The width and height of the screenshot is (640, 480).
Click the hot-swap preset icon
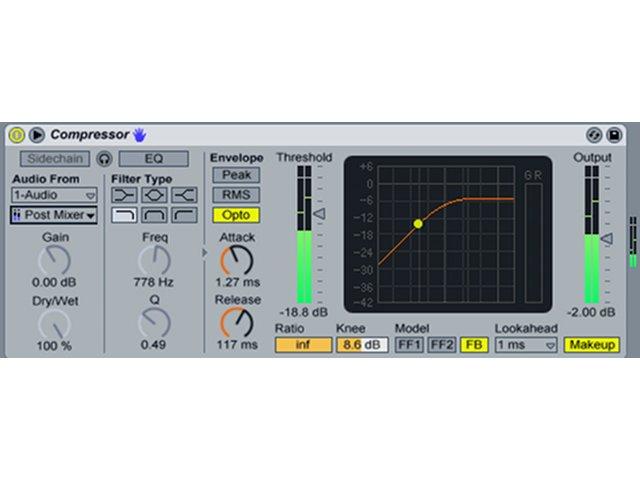(x=594, y=135)
